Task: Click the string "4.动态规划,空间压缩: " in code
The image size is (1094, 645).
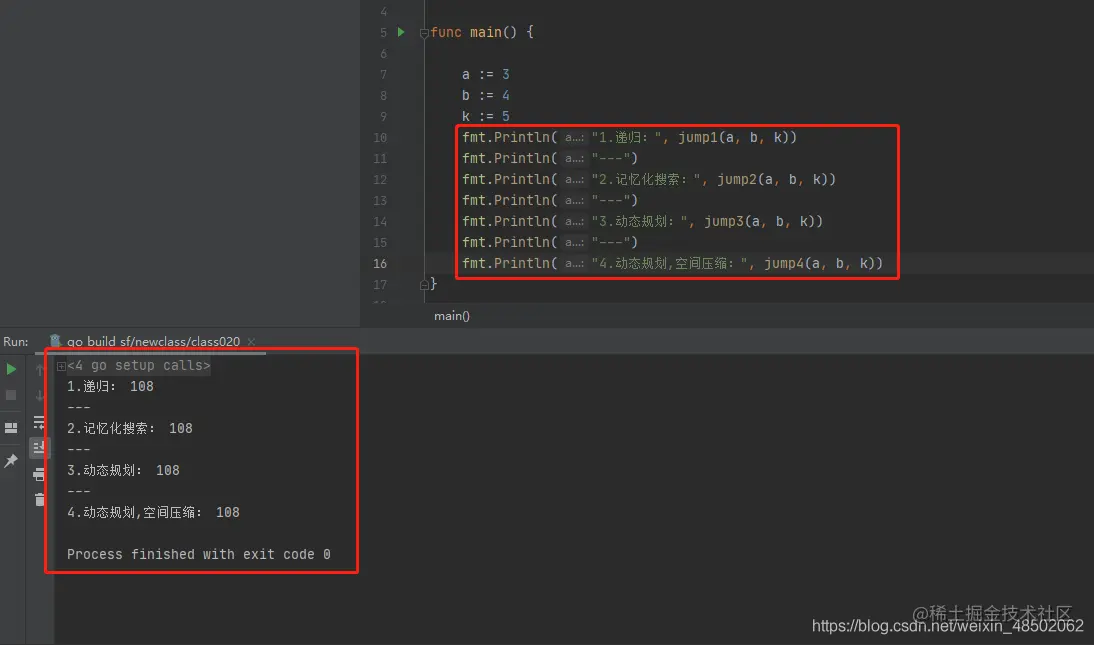Action: (x=669, y=263)
